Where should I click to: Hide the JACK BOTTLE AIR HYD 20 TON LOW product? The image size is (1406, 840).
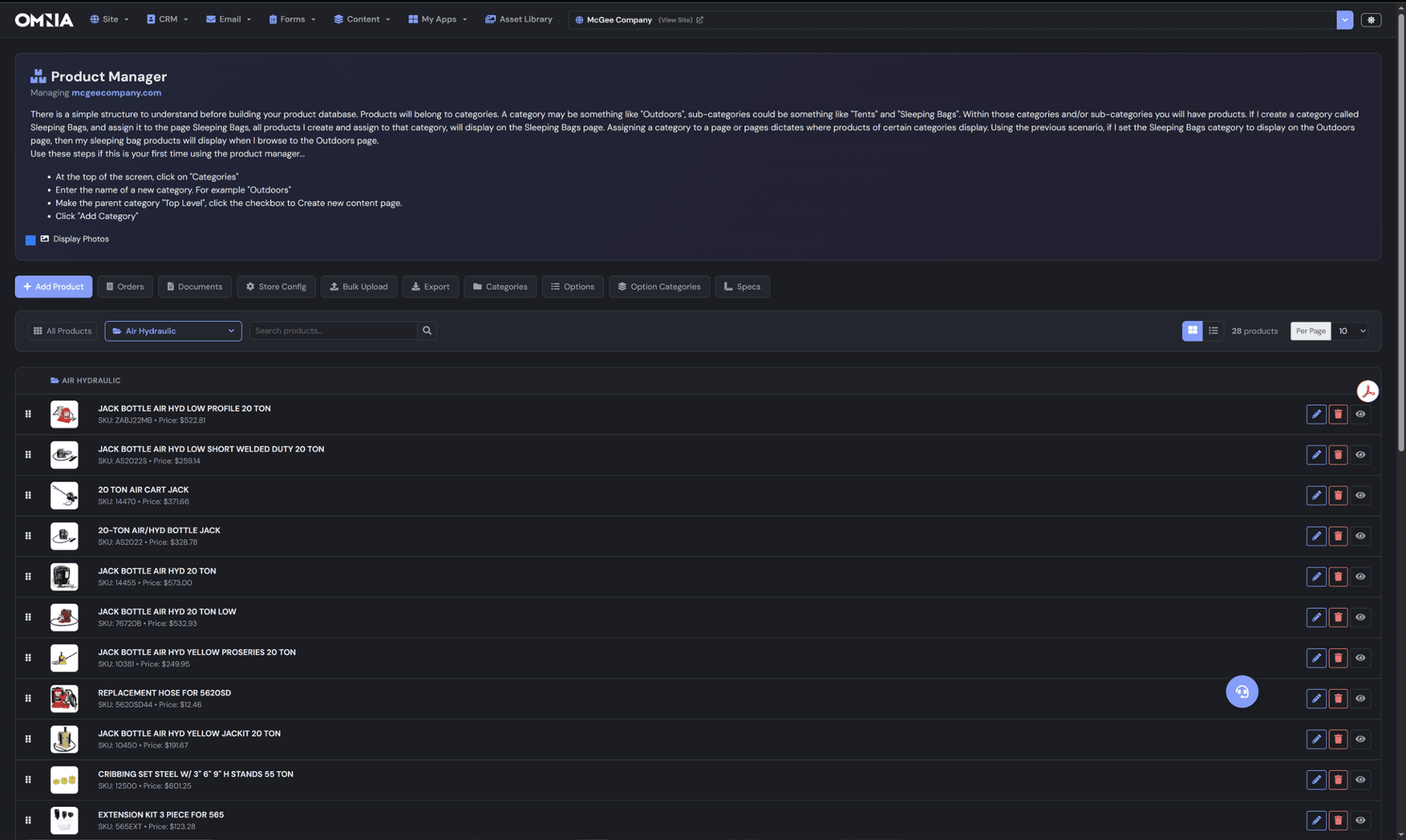1360,617
